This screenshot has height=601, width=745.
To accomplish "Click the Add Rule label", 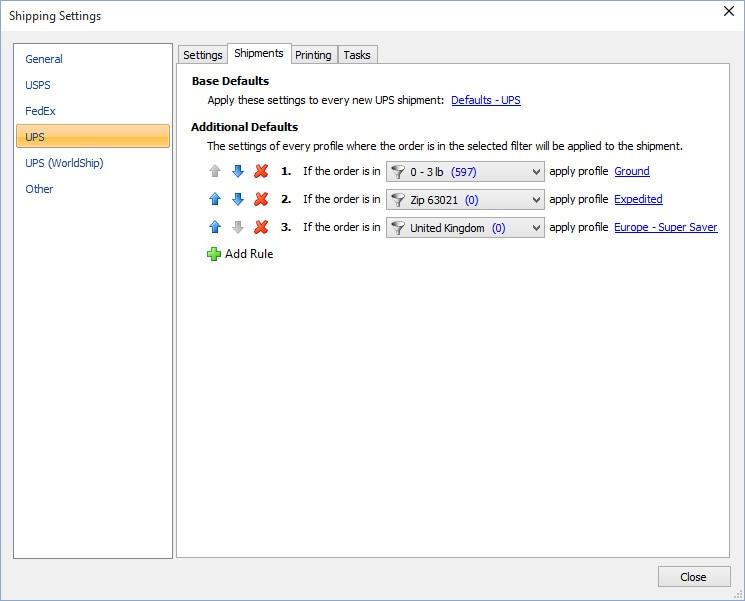I will pyautogui.click(x=249, y=254).
